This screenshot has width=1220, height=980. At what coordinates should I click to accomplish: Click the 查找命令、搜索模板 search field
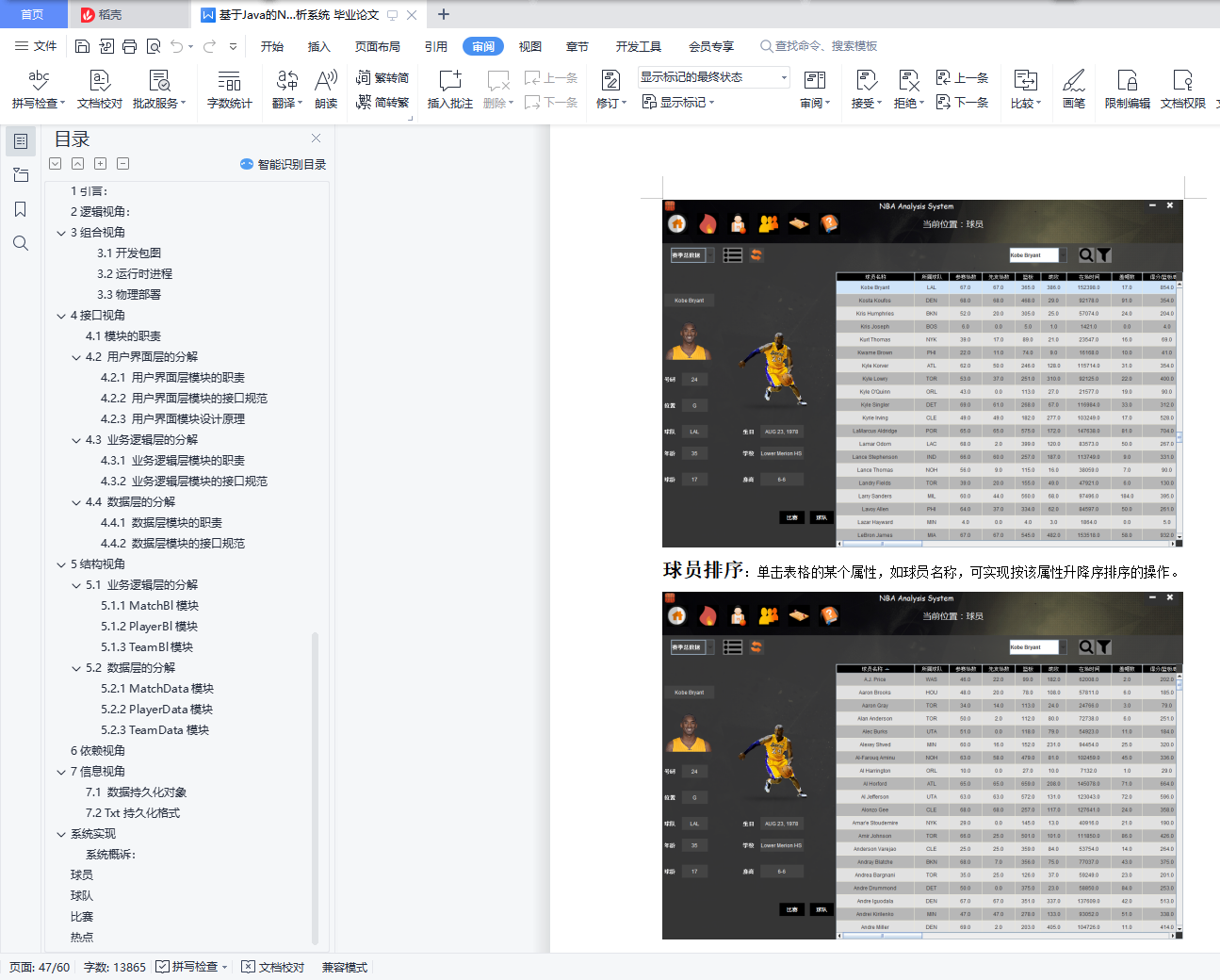(819, 46)
